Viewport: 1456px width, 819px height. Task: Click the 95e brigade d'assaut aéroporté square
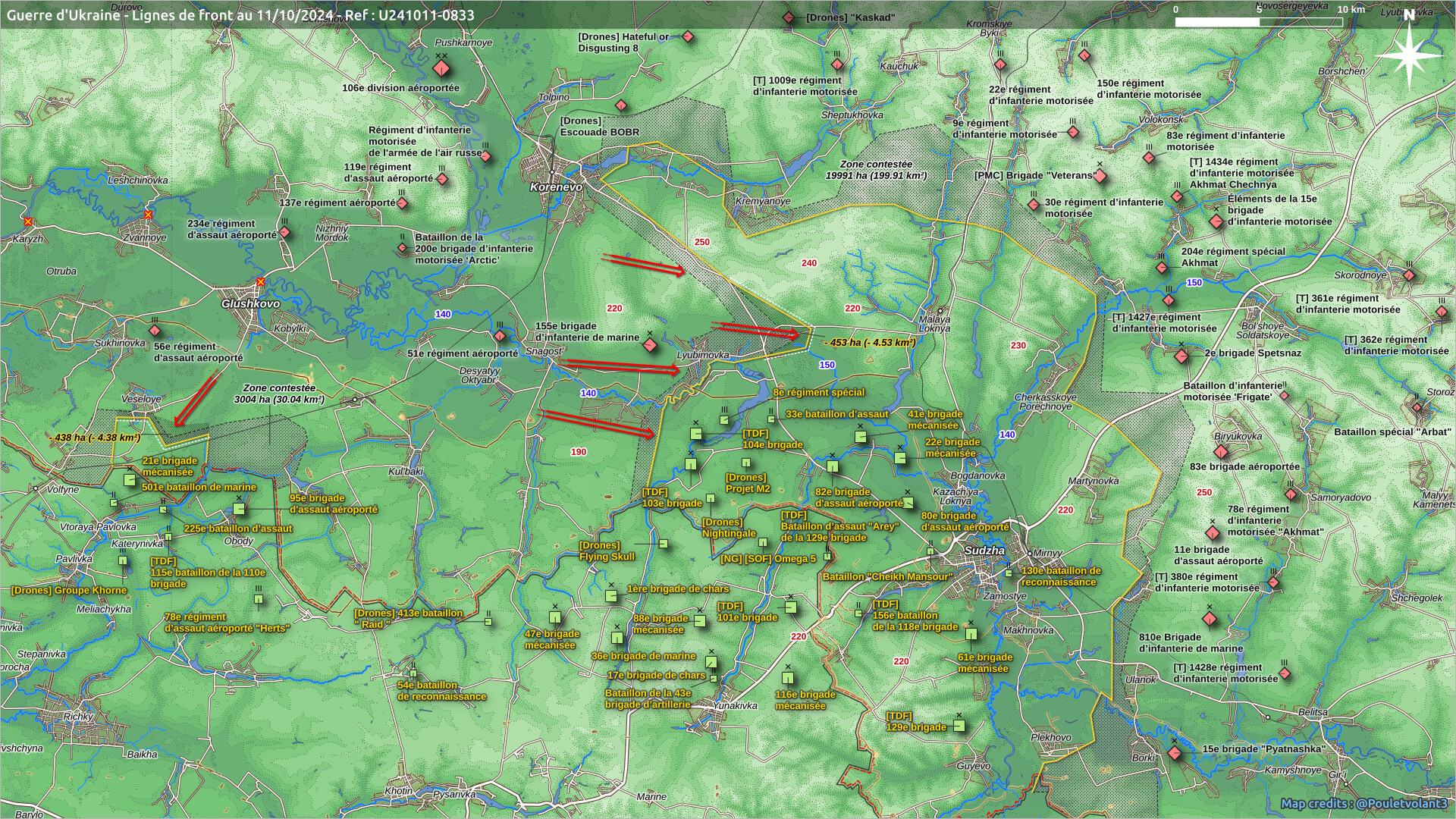tap(239, 509)
